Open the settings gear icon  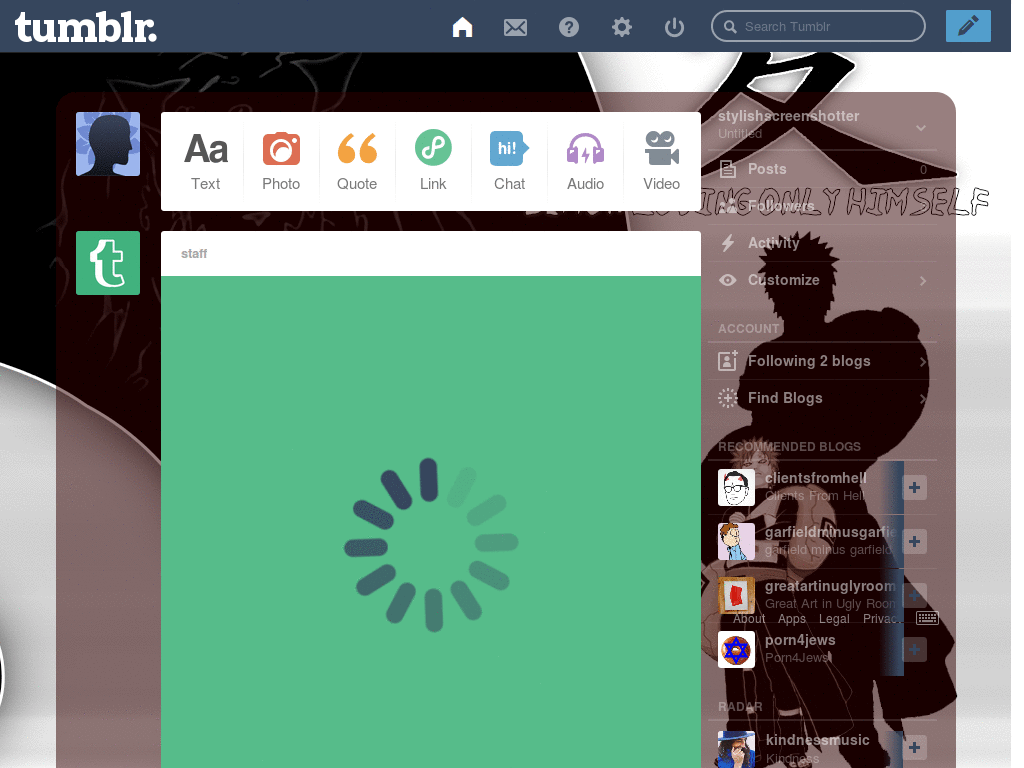click(622, 27)
